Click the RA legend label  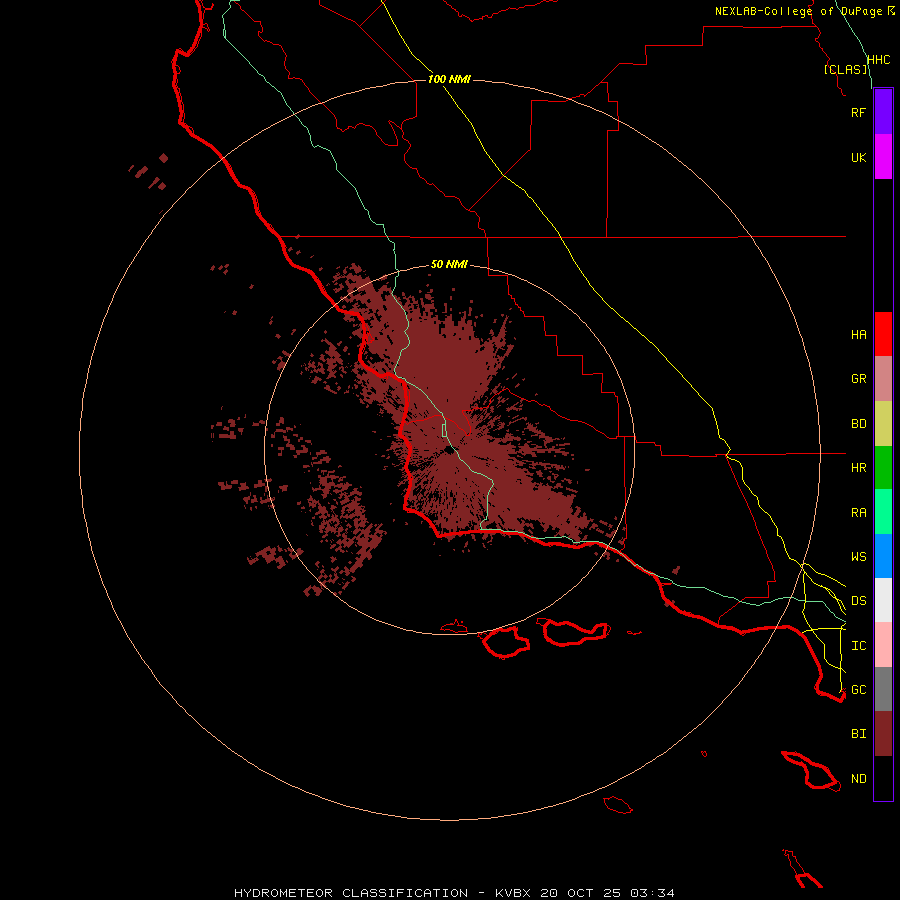[858, 513]
